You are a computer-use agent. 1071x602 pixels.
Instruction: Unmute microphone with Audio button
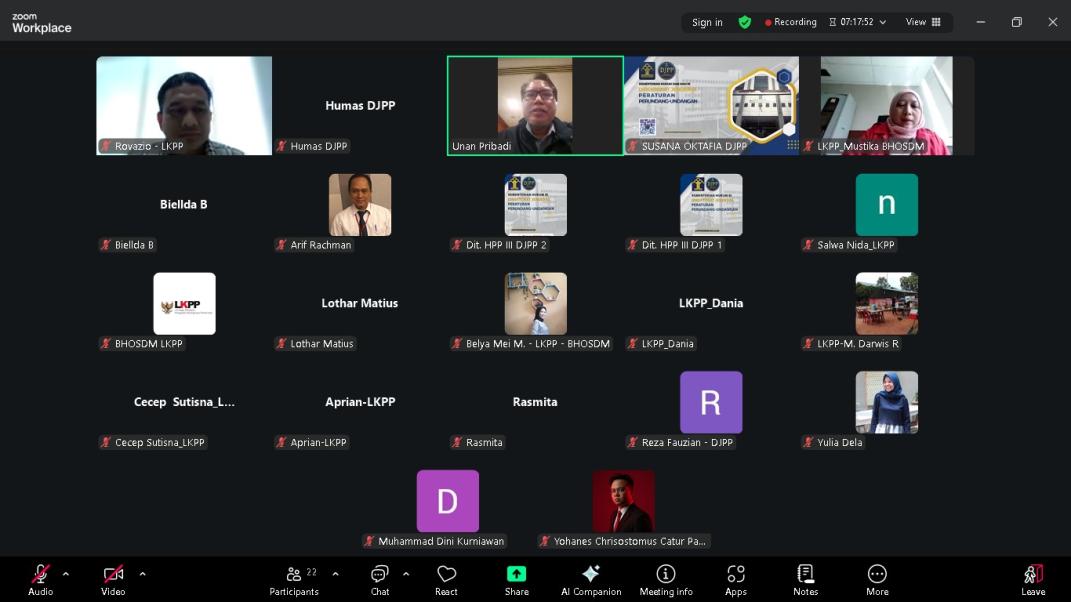[x=40, y=574]
